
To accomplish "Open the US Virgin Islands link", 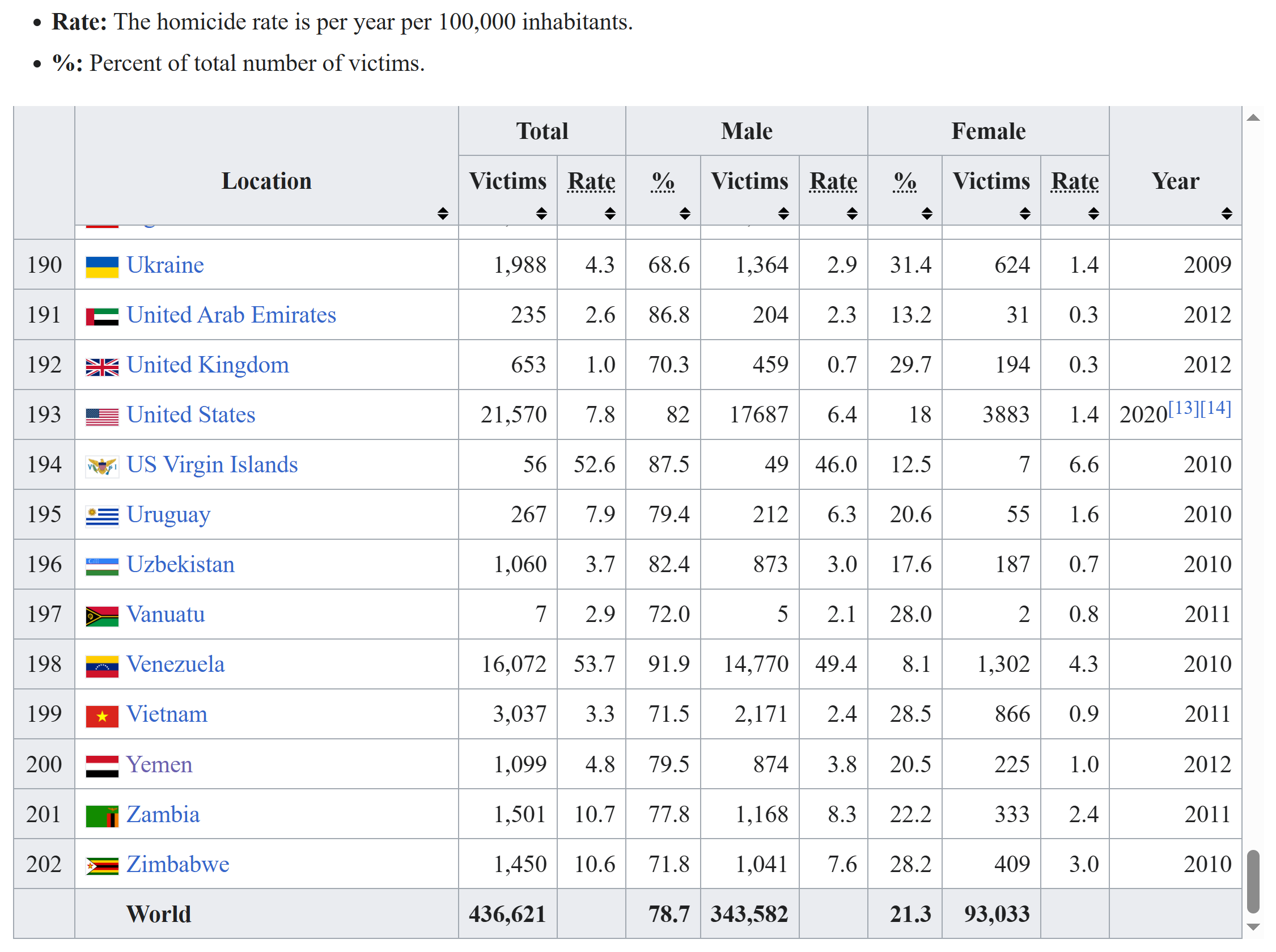I will coord(212,464).
